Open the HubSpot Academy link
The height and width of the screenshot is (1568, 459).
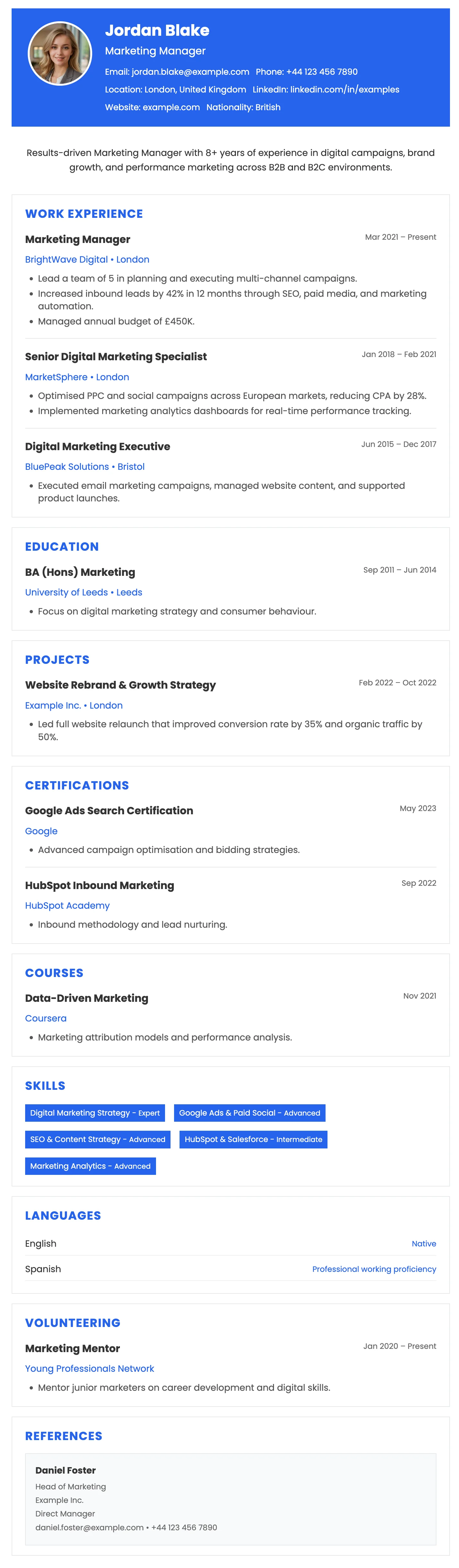67,905
